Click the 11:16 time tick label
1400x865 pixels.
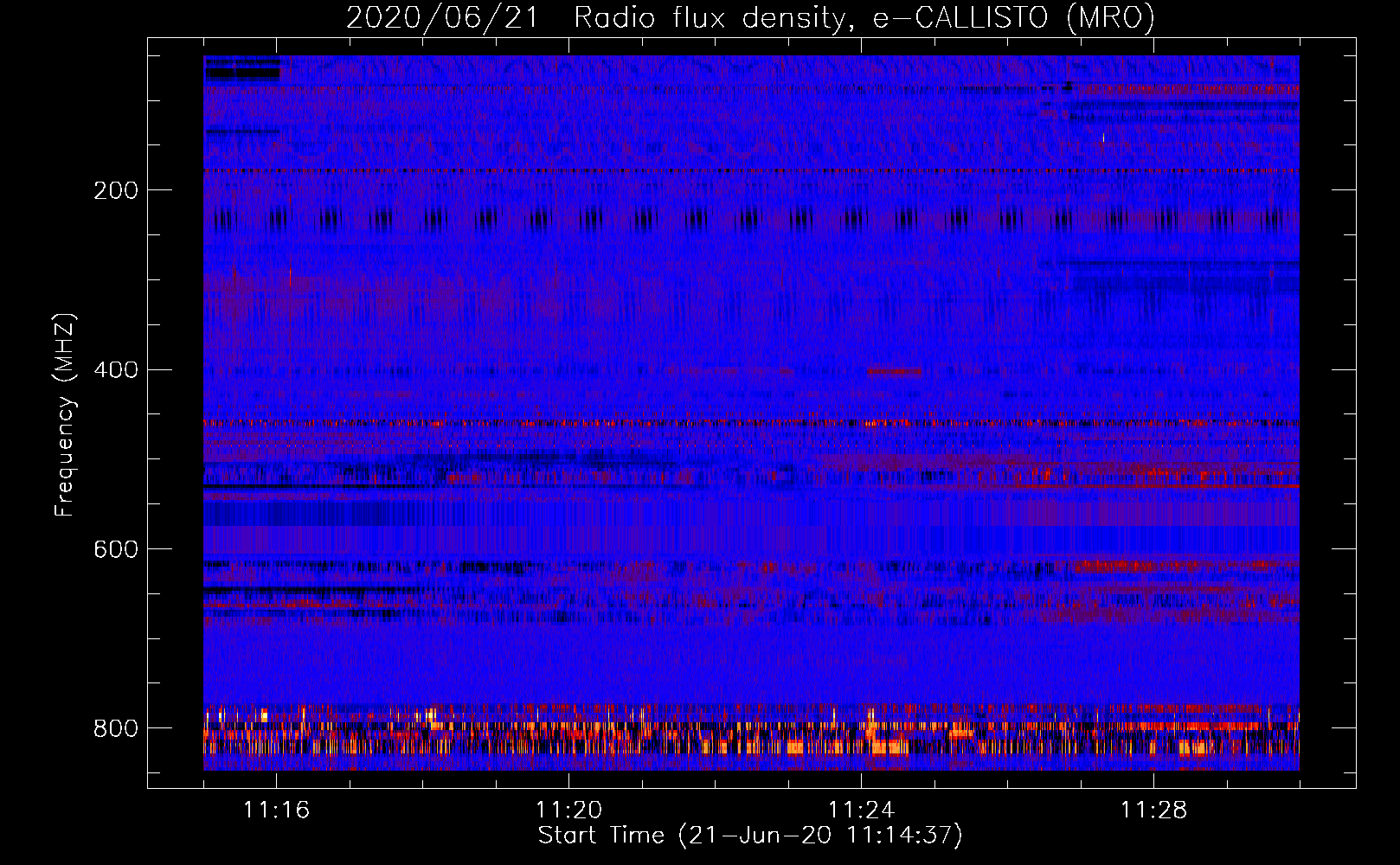[277, 811]
